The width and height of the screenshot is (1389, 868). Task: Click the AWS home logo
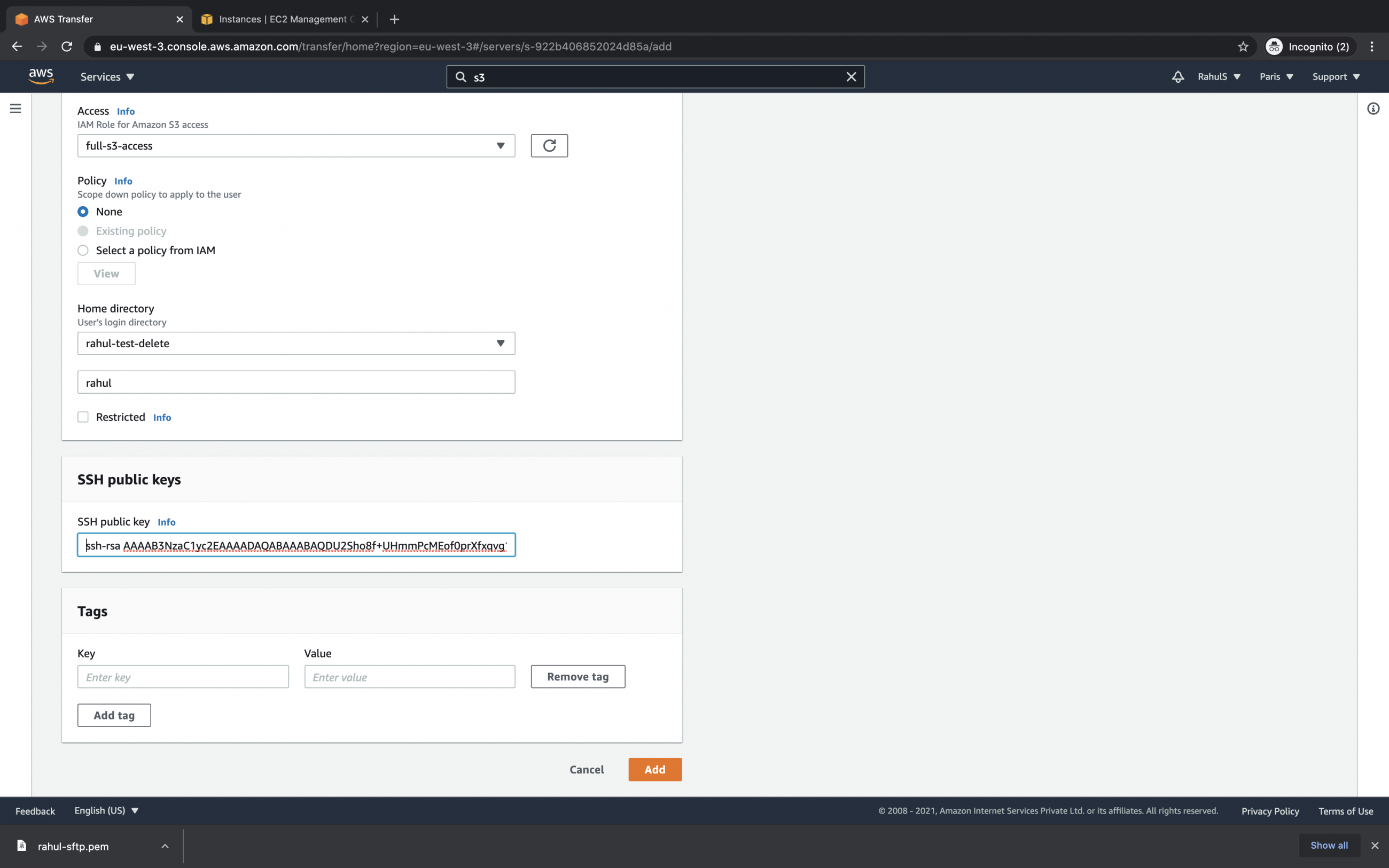click(x=41, y=76)
